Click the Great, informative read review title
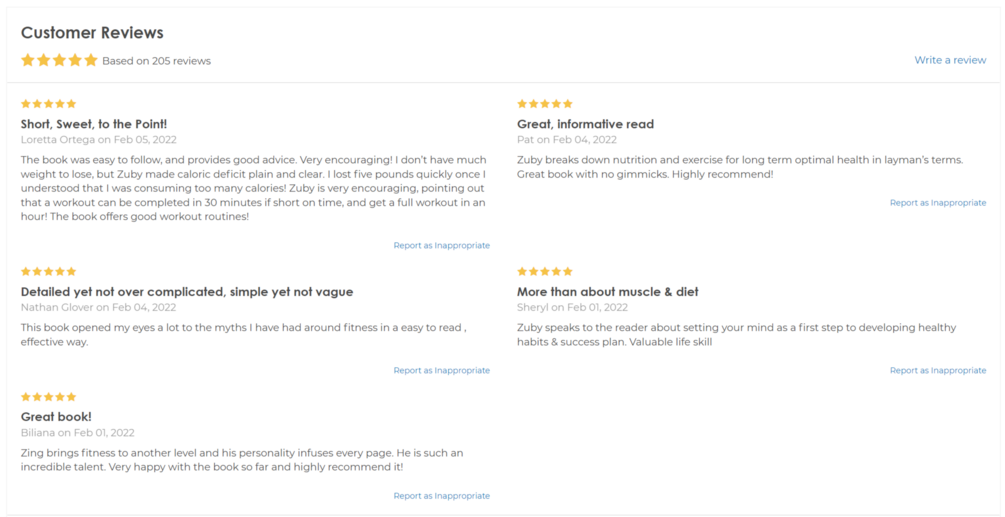The image size is (1005, 517). point(585,124)
